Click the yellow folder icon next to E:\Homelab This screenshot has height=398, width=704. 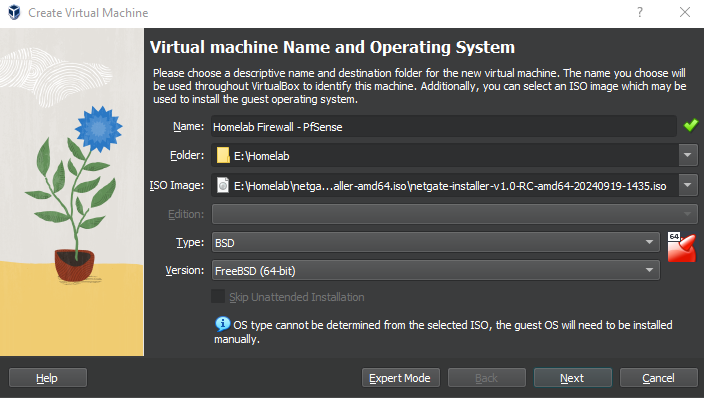223,155
